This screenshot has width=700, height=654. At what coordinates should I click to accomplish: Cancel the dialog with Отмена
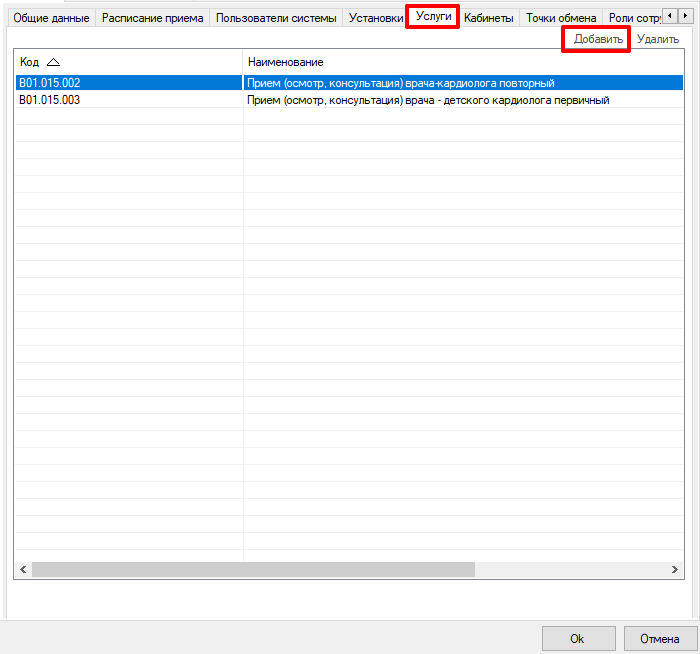click(x=658, y=638)
